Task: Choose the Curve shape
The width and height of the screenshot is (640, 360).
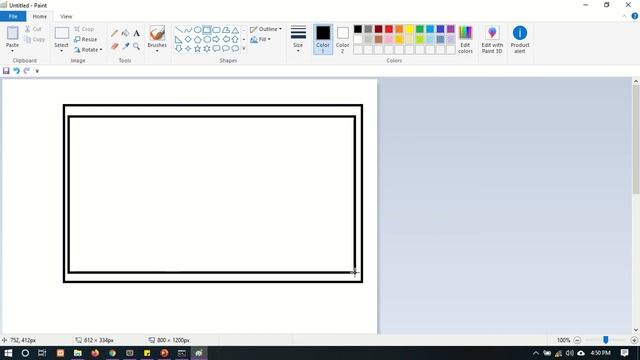Action: [x=188, y=30]
